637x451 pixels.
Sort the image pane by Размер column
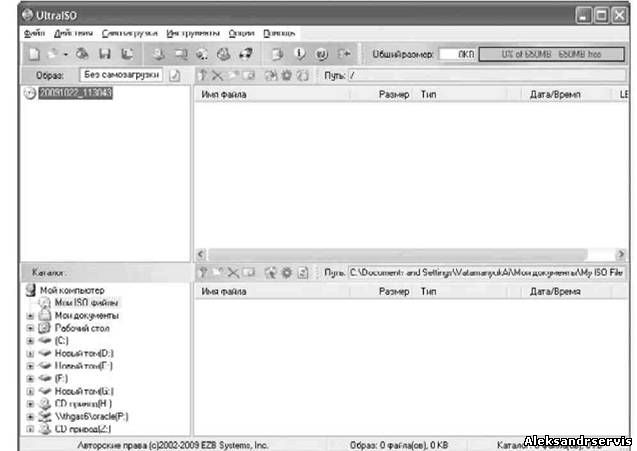coord(383,95)
